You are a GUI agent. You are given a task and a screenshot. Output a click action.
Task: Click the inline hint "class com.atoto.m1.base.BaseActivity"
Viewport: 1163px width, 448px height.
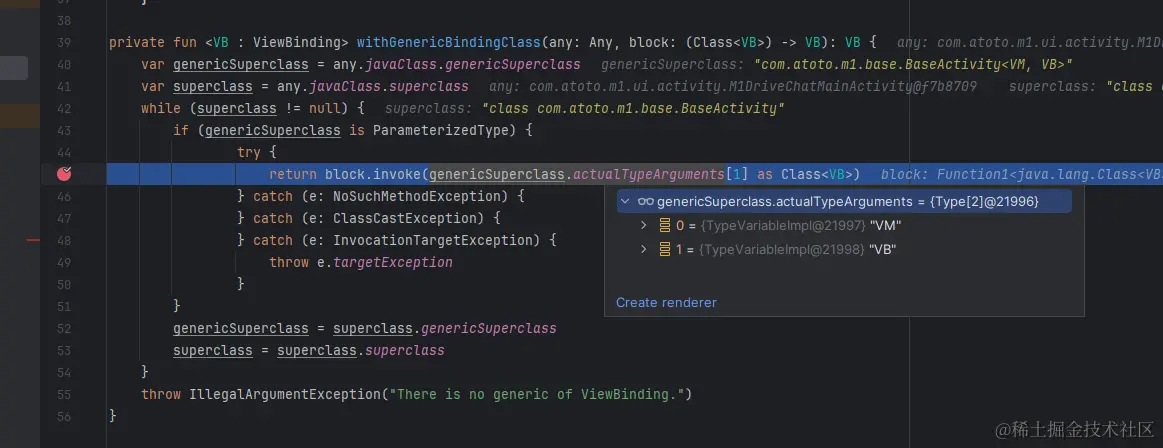[x=633, y=108]
